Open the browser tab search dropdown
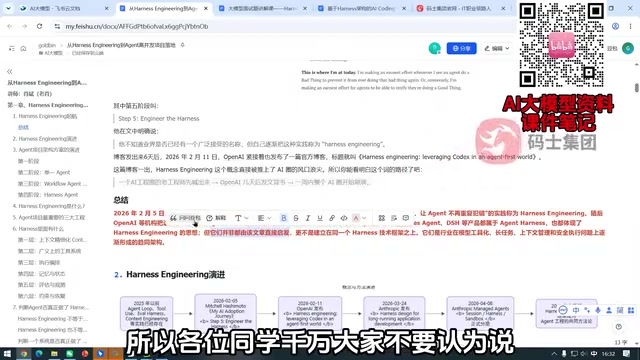This screenshot has width=640, height=360. [x=8, y=8]
